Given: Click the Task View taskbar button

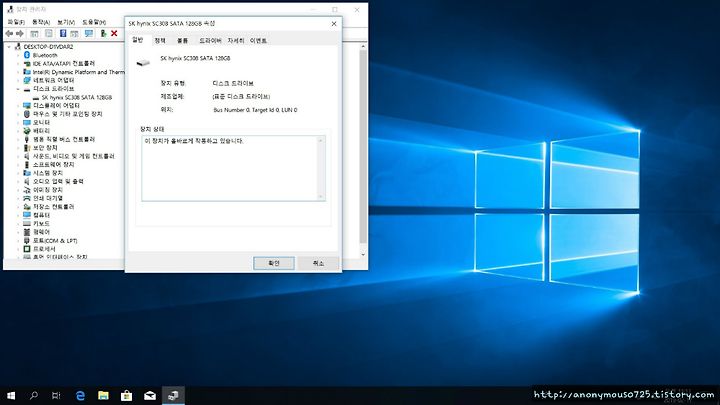Looking at the screenshot, I should pos(56,395).
